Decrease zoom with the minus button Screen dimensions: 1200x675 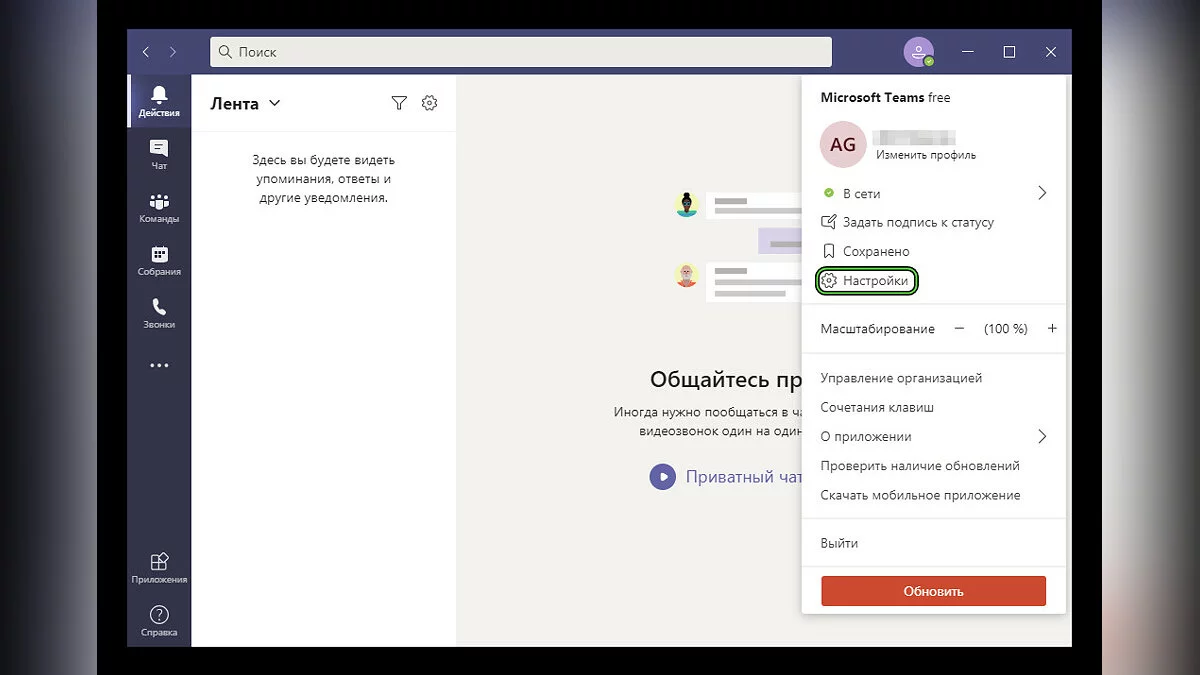[959, 328]
